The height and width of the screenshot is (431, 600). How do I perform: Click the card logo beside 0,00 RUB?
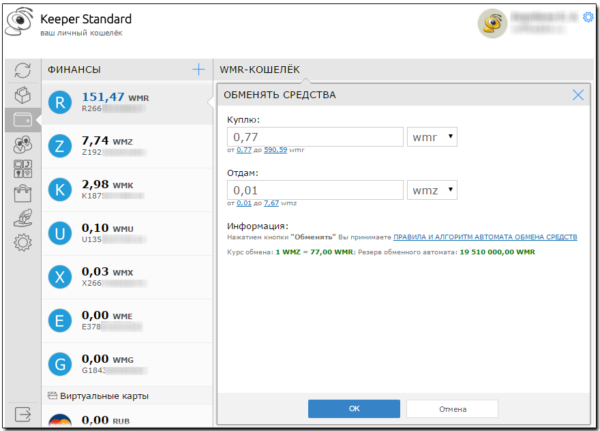click(x=60, y=420)
